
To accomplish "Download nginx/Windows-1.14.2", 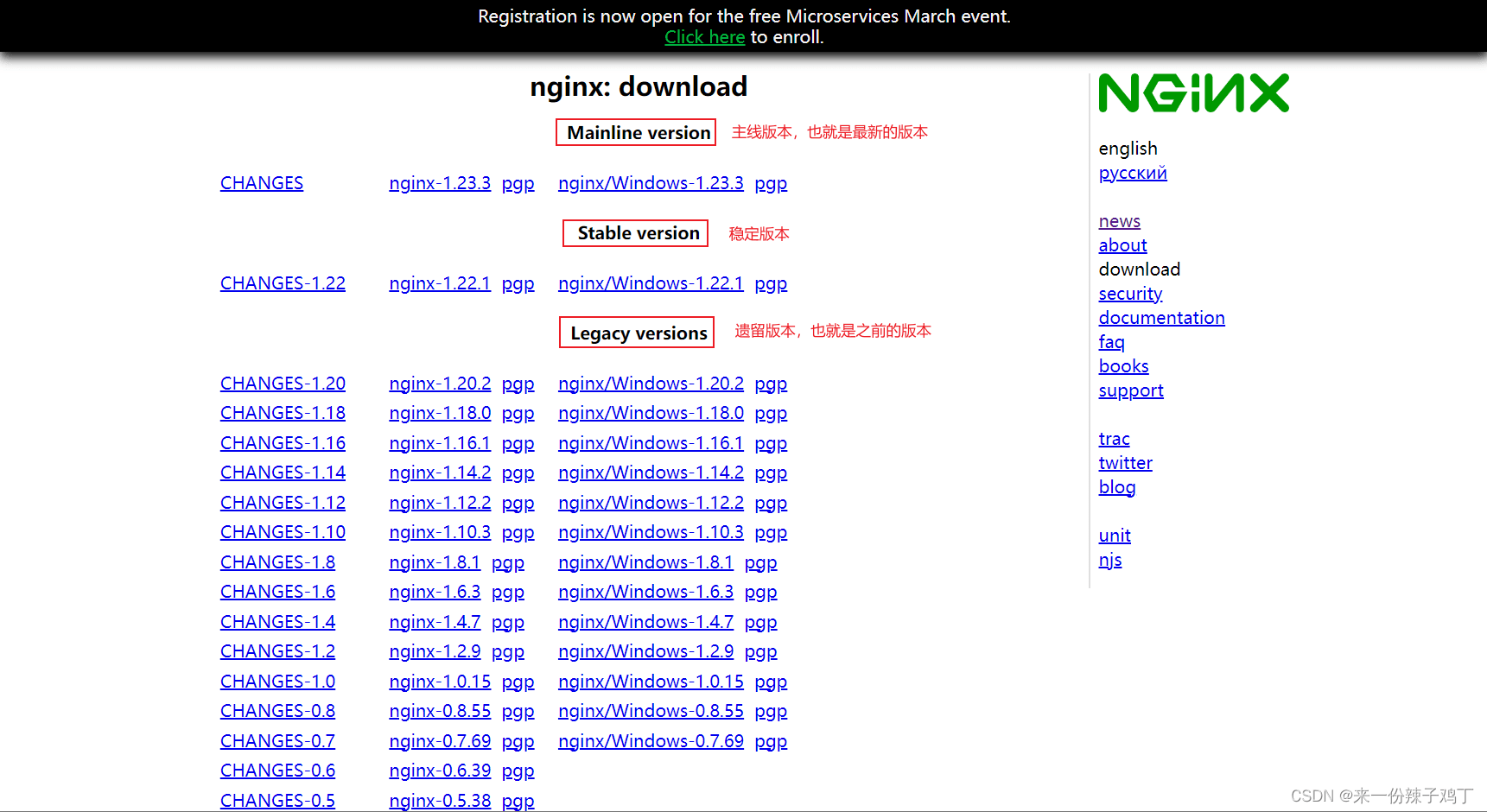I will pyautogui.click(x=651, y=473).
